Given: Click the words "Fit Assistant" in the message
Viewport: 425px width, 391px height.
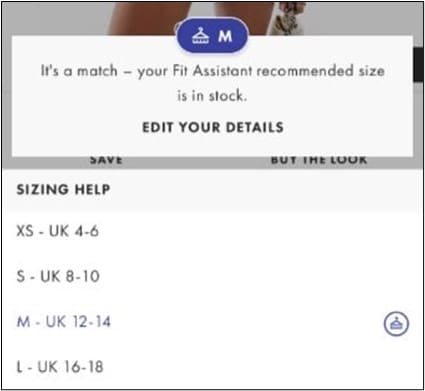Looking at the screenshot, I should pyautogui.click(x=213, y=71).
